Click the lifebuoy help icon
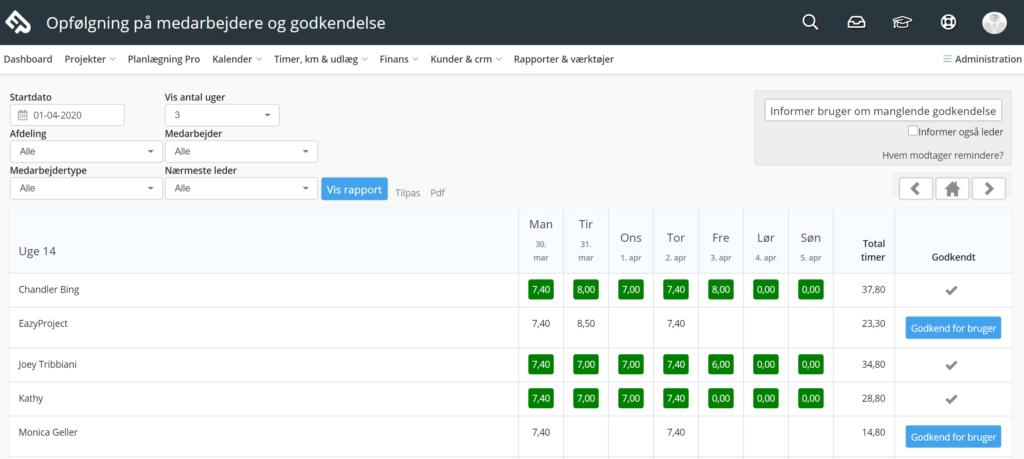The width and height of the screenshot is (1024, 459). [x=948, y=23]
